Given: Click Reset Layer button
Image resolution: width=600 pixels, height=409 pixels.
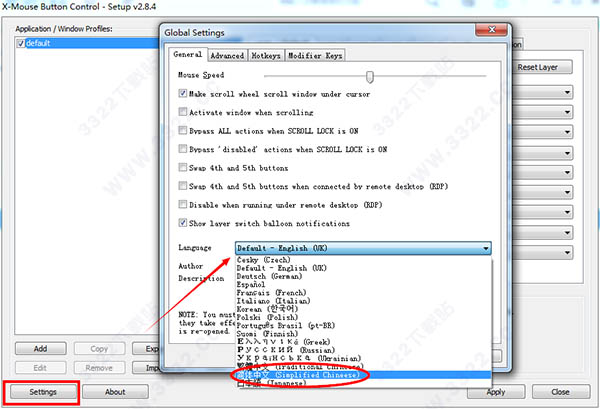Looking at the screenshot, I should tap(542, 67).
